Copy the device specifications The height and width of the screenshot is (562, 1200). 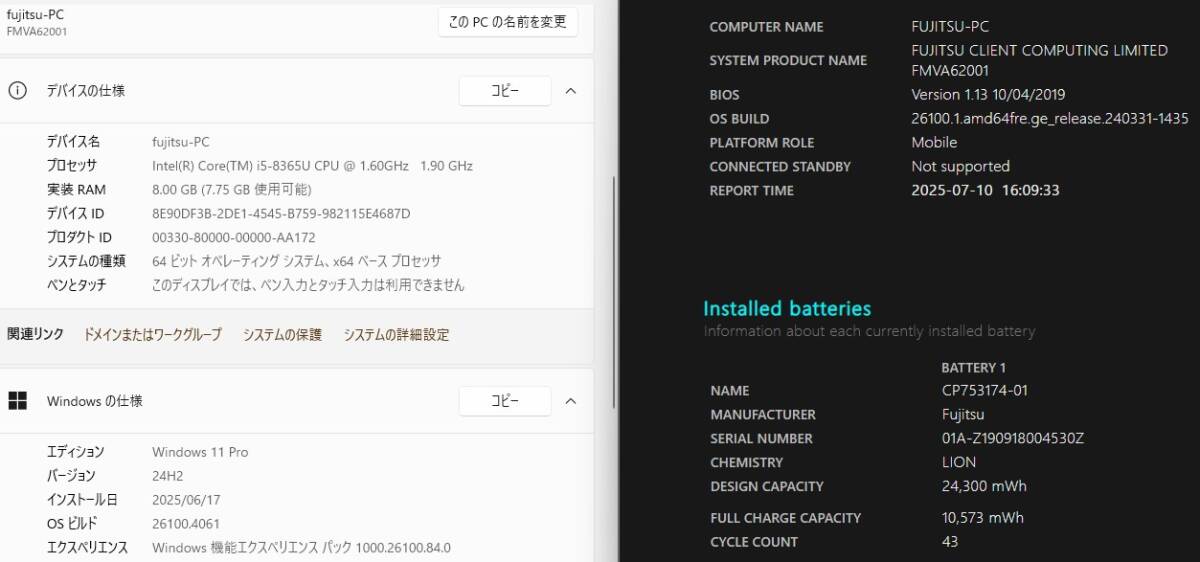pos(505,90)
